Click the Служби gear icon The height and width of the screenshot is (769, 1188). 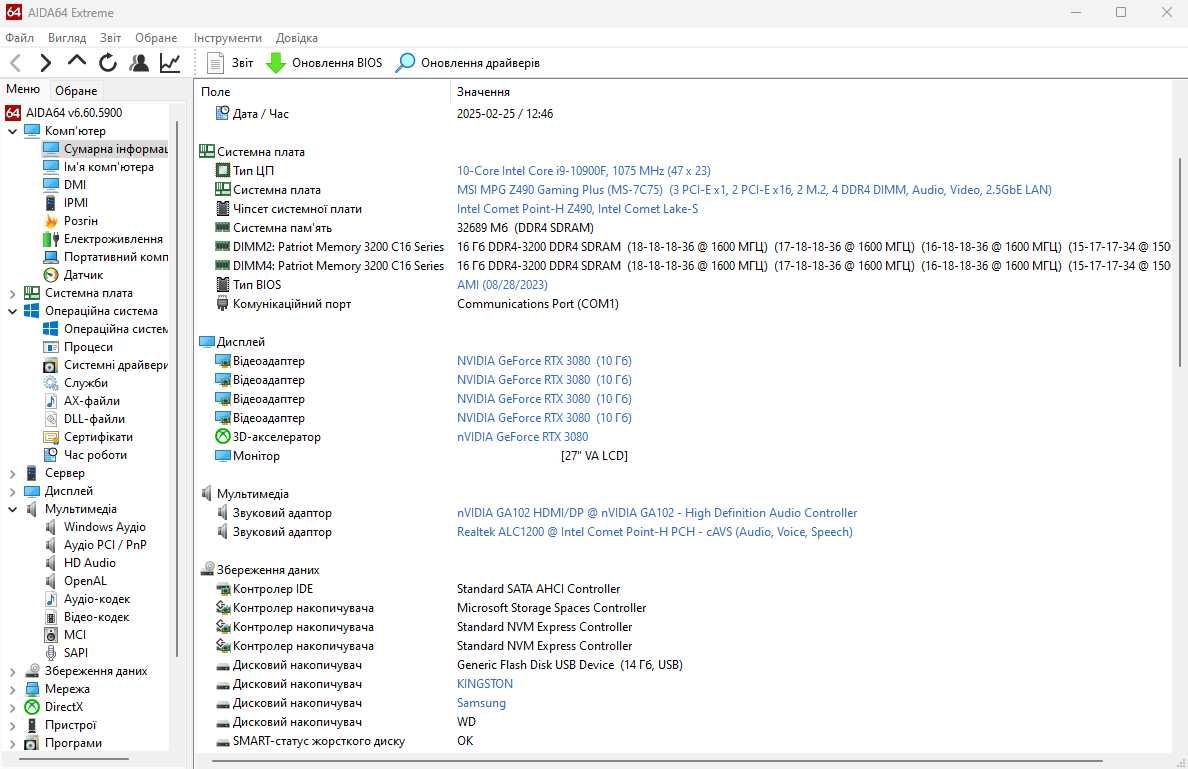(51, 383)
